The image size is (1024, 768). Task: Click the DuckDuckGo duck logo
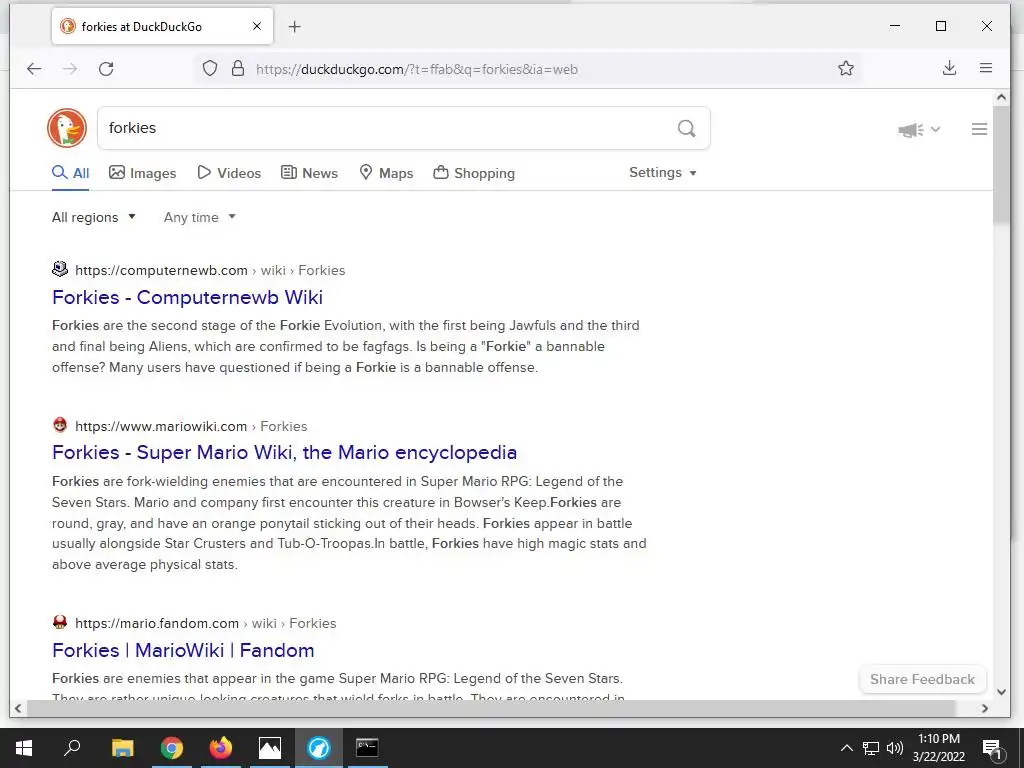click(67, 128)
